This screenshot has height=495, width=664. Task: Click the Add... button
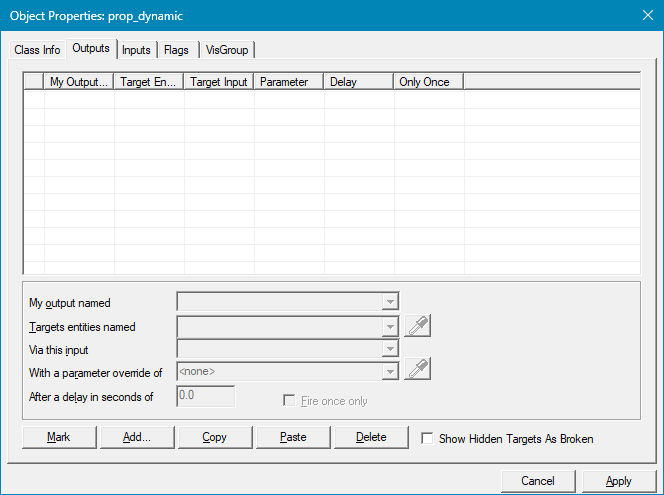click(137, 437)
